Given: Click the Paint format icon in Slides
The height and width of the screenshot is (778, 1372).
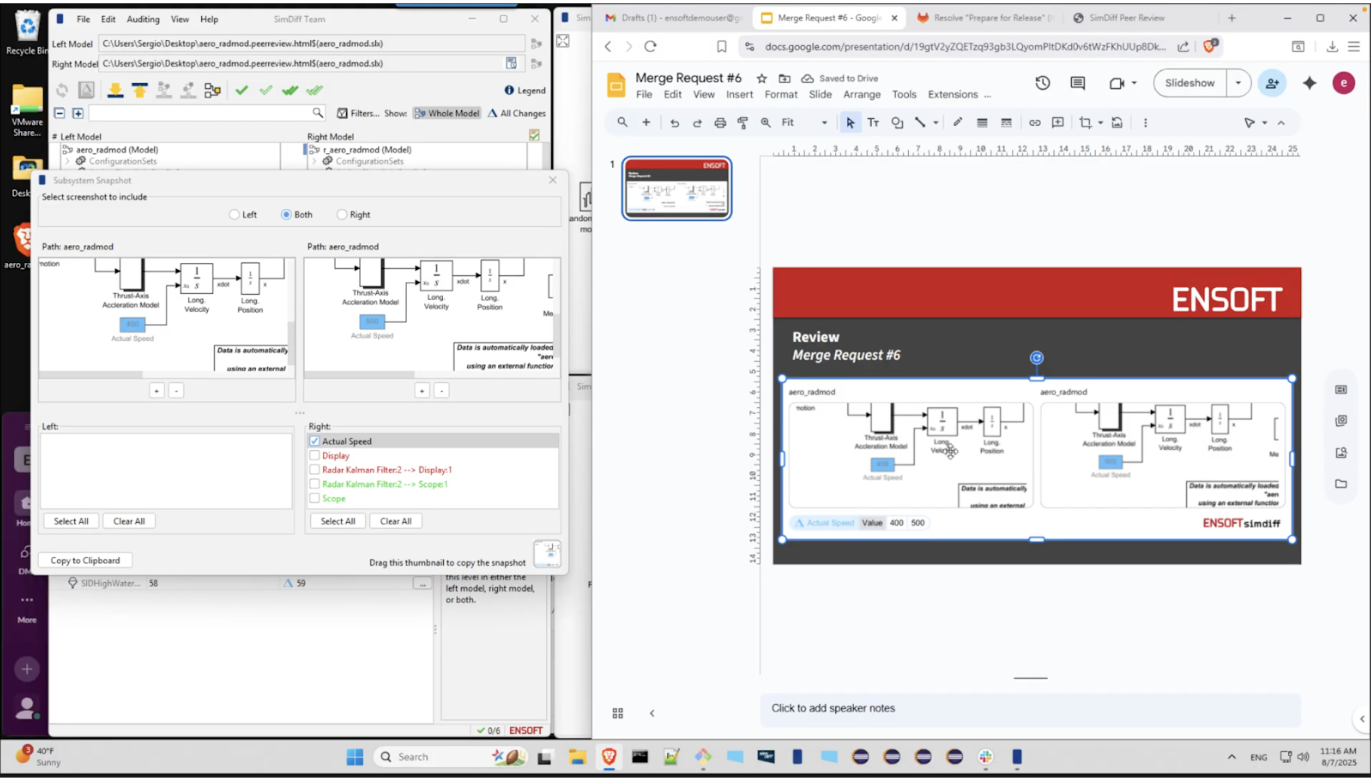Looking at the screenshot, I should click(x=743, y=123).
